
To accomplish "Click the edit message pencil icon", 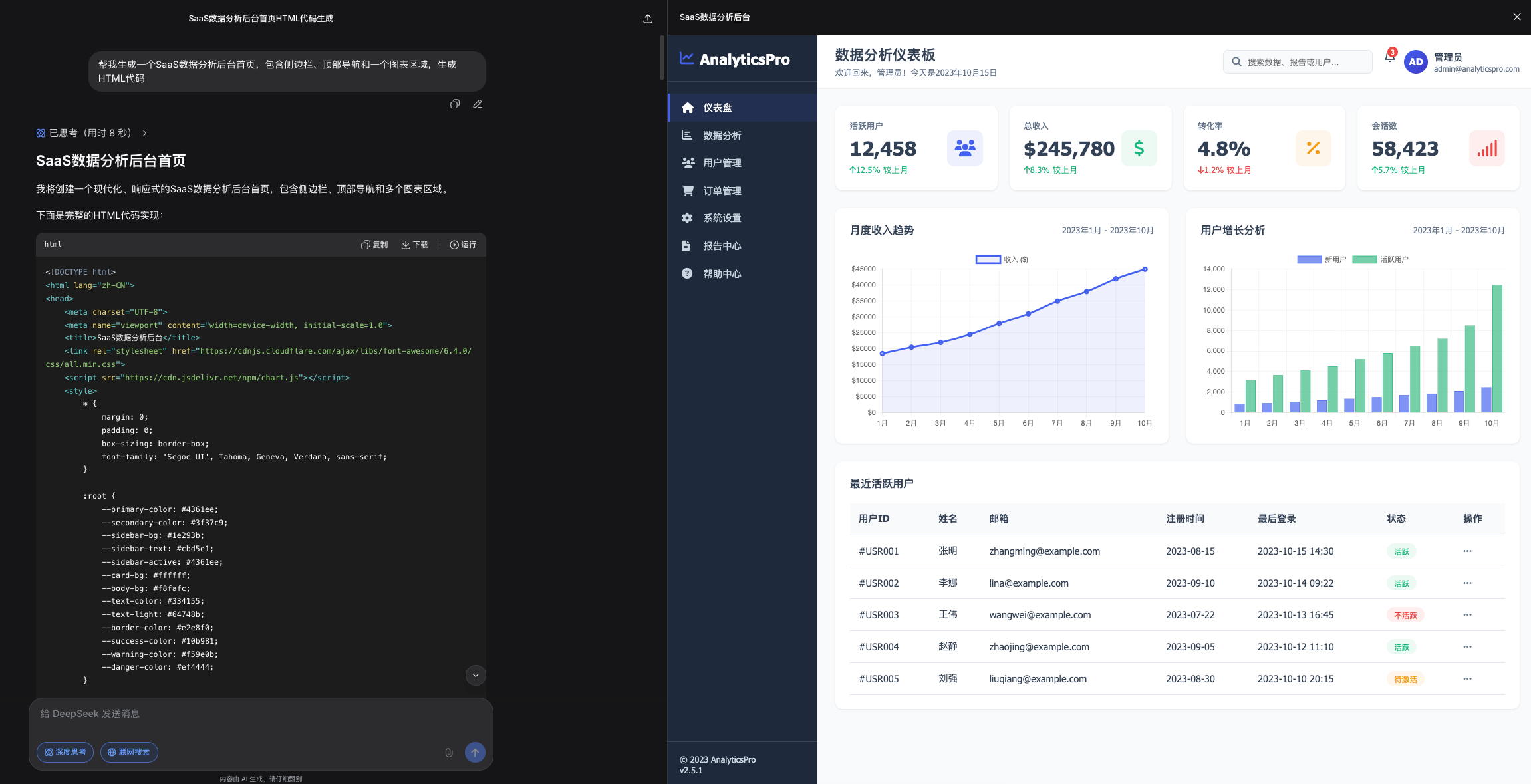I will pyautogui.click(x=478, y=104).
